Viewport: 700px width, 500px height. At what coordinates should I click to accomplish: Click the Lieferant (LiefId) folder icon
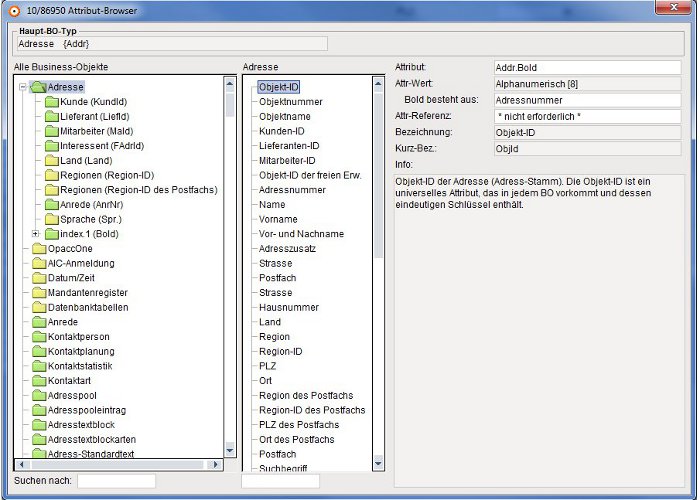click(52, 117)
